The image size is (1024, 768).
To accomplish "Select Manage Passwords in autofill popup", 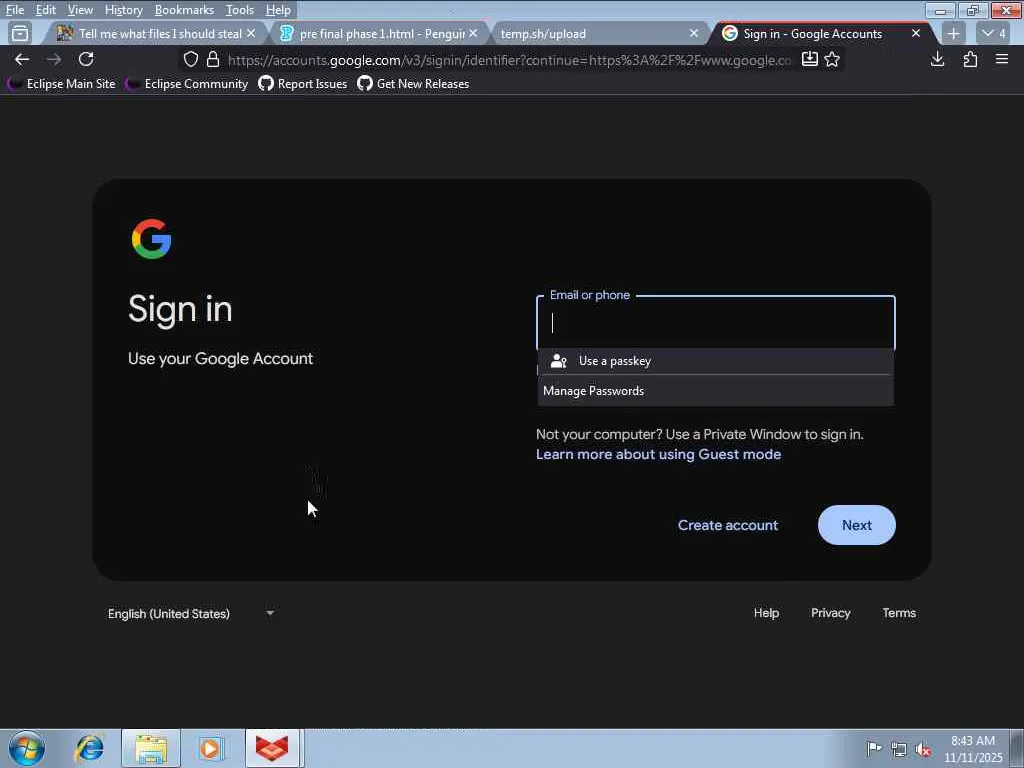I will point(716,391).
